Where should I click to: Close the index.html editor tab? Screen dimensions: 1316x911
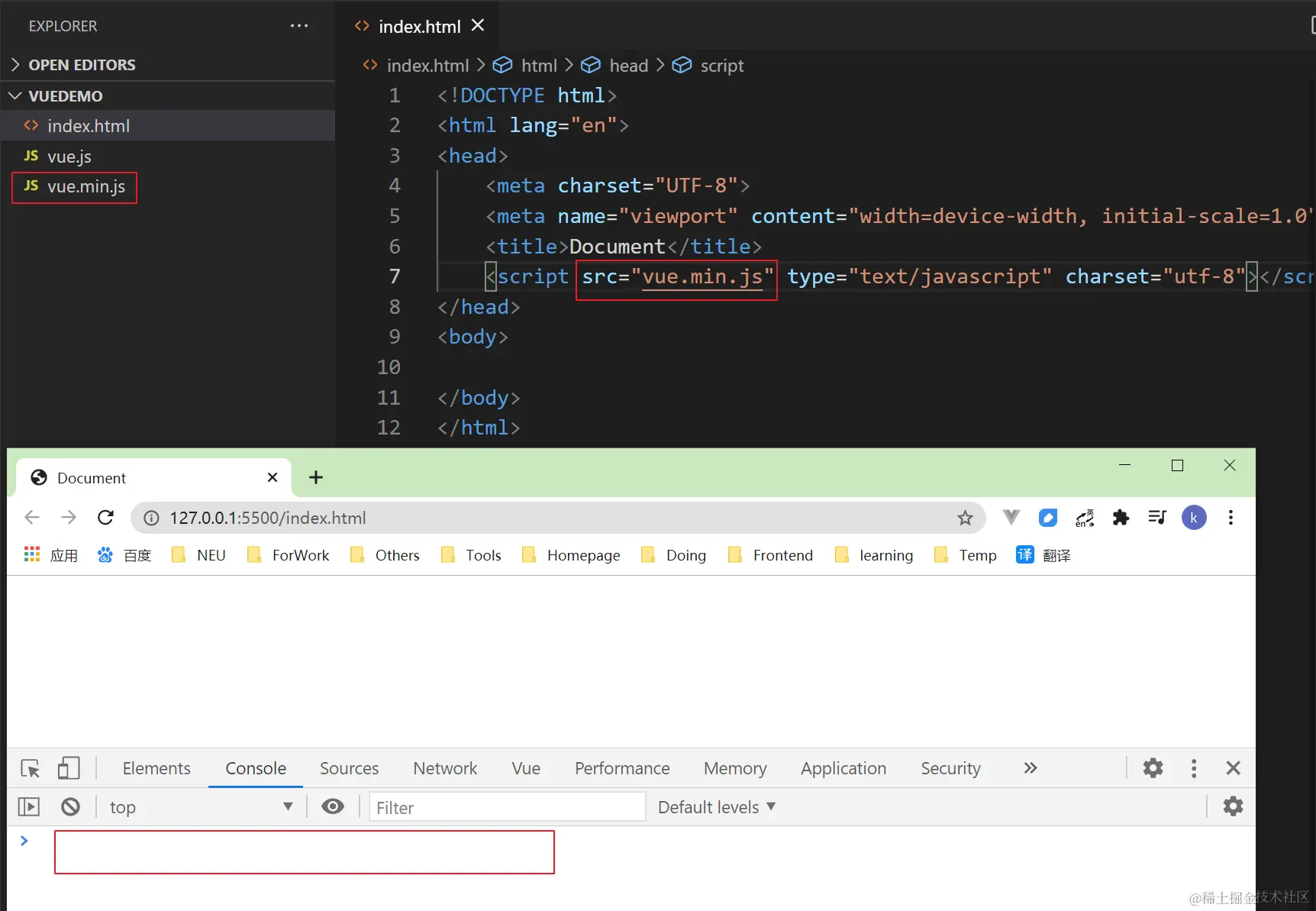point(479,26)
